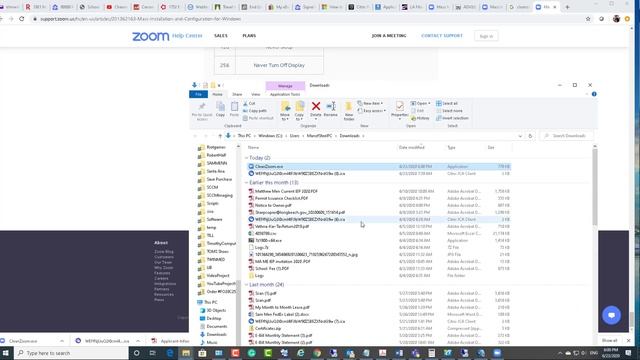Open the Open dropdown in the ribbon
Screen dimensions: 640x360
point(420,103)
